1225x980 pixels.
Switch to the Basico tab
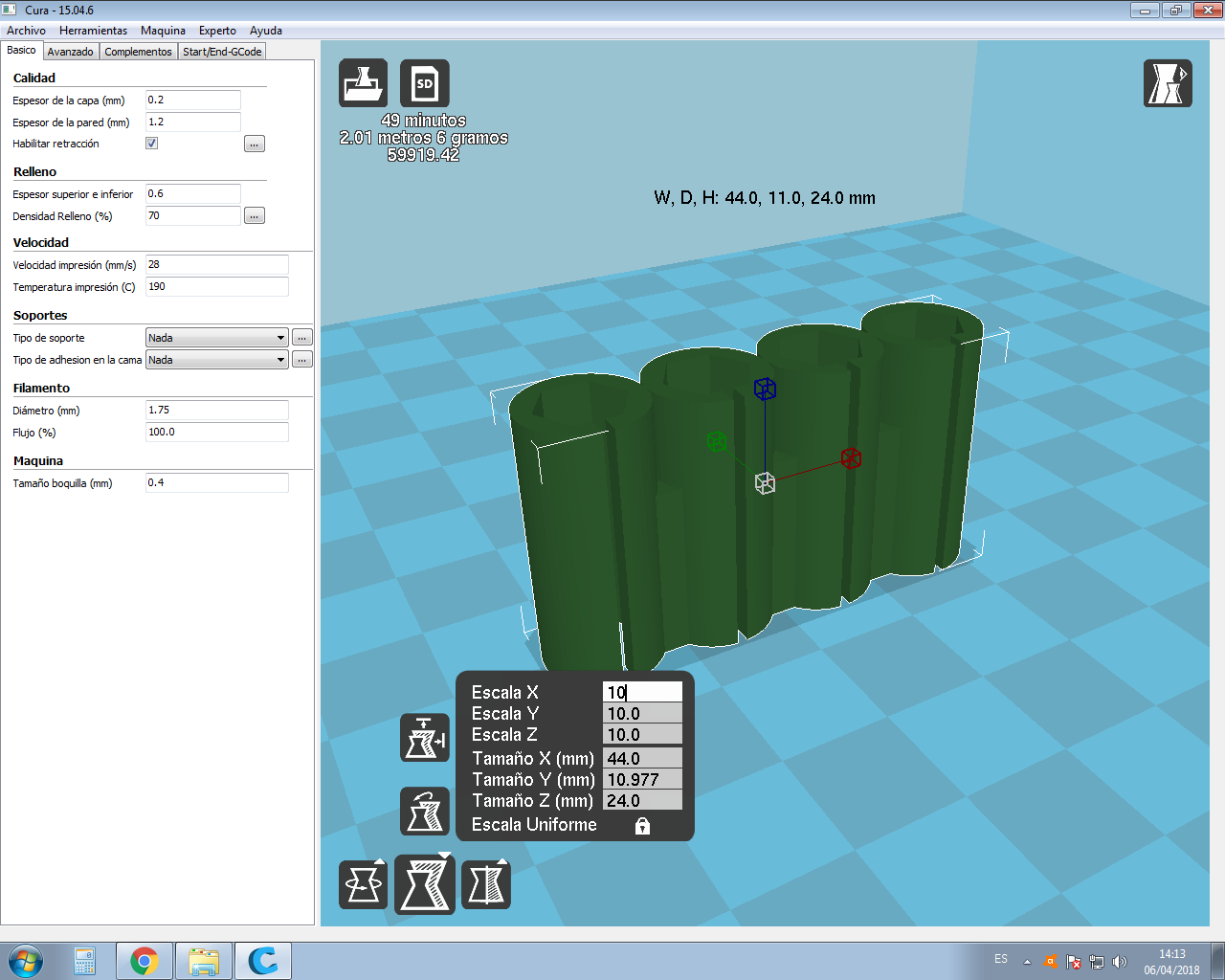[21, 51]
